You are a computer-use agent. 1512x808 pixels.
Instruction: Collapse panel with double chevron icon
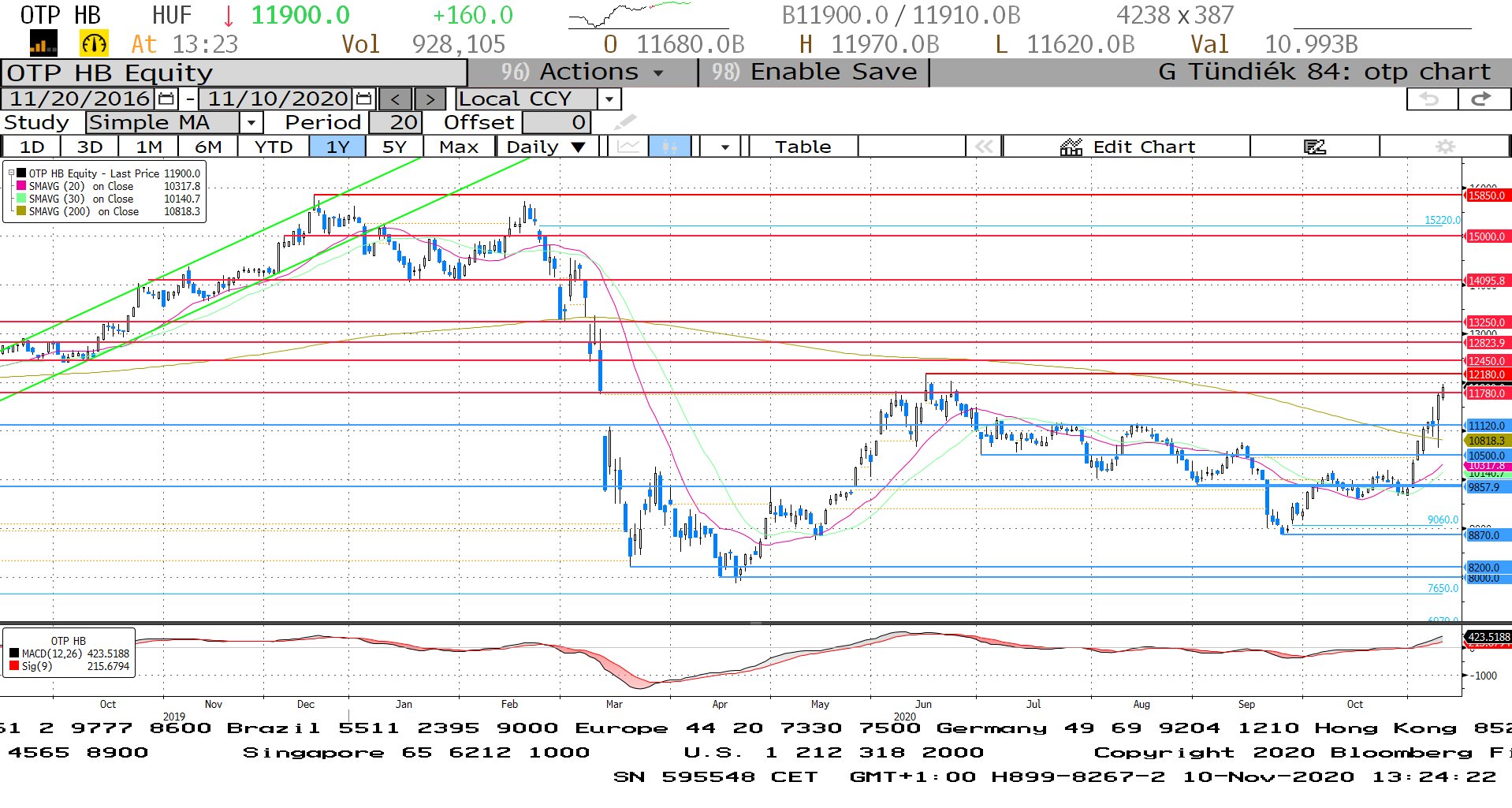point(983,147)
